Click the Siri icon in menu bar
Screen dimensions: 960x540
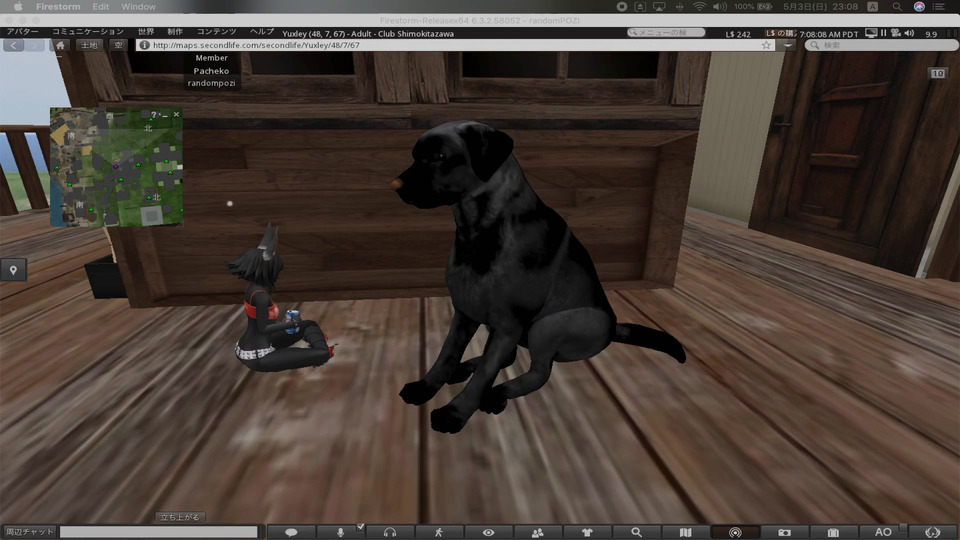919,7
